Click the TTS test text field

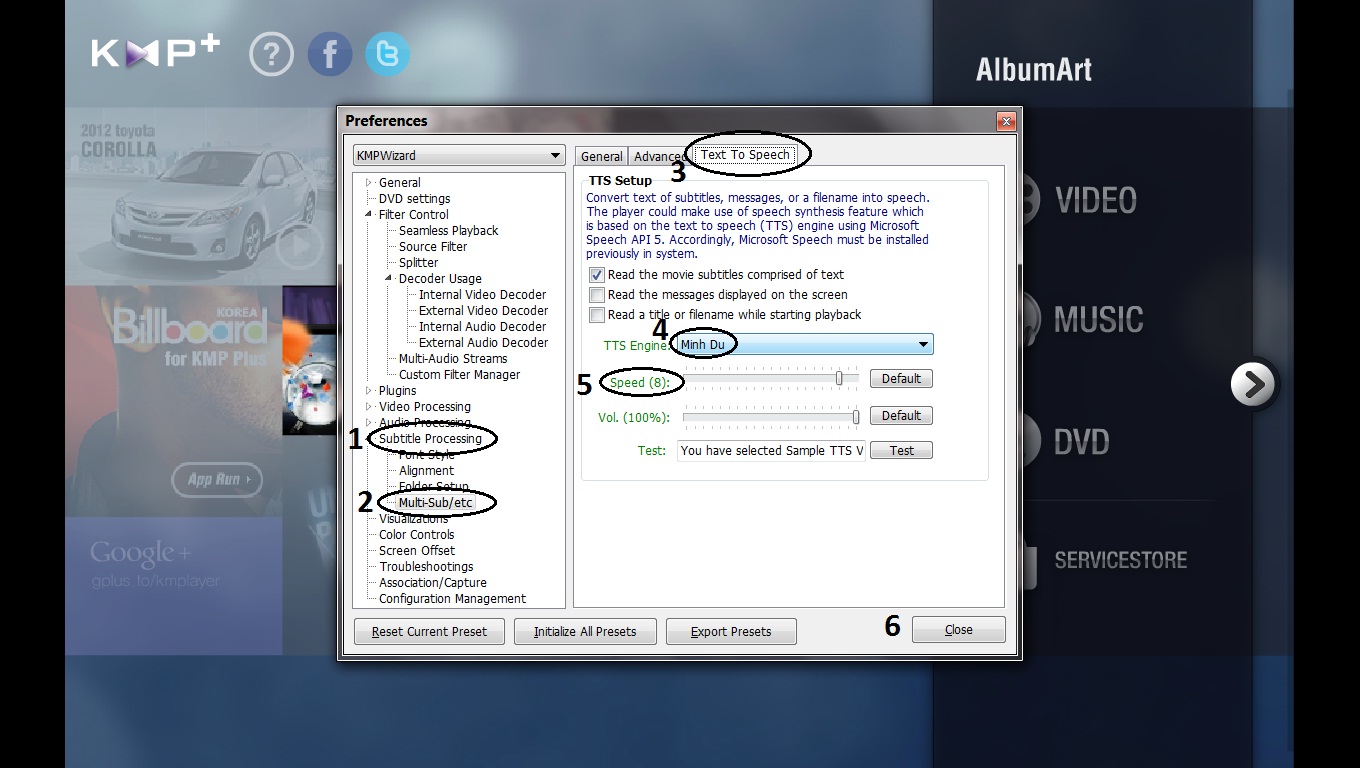771,451
